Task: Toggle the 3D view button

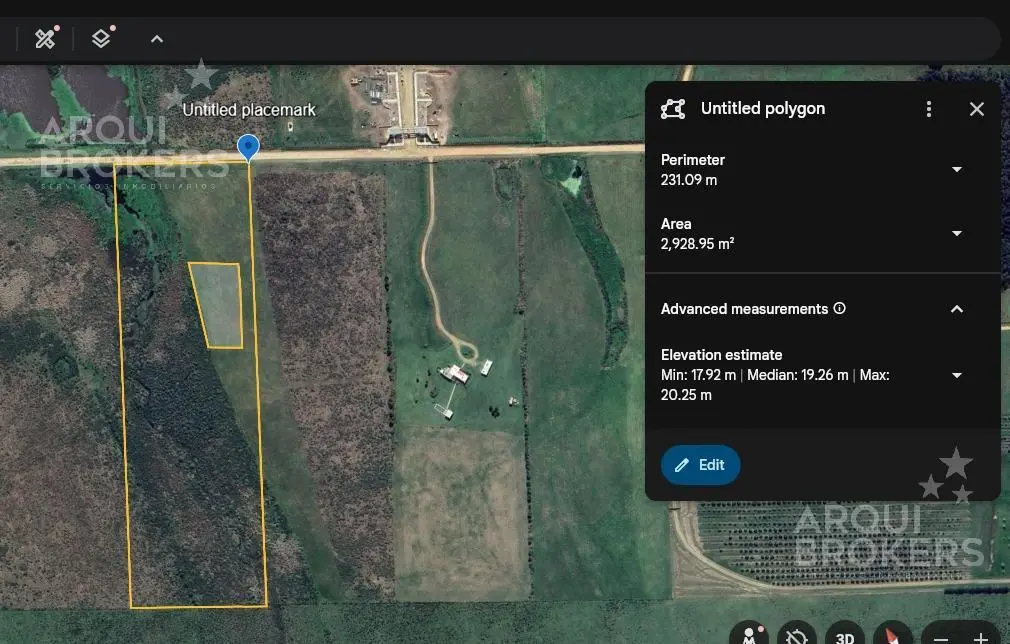Action: point(845,636)
